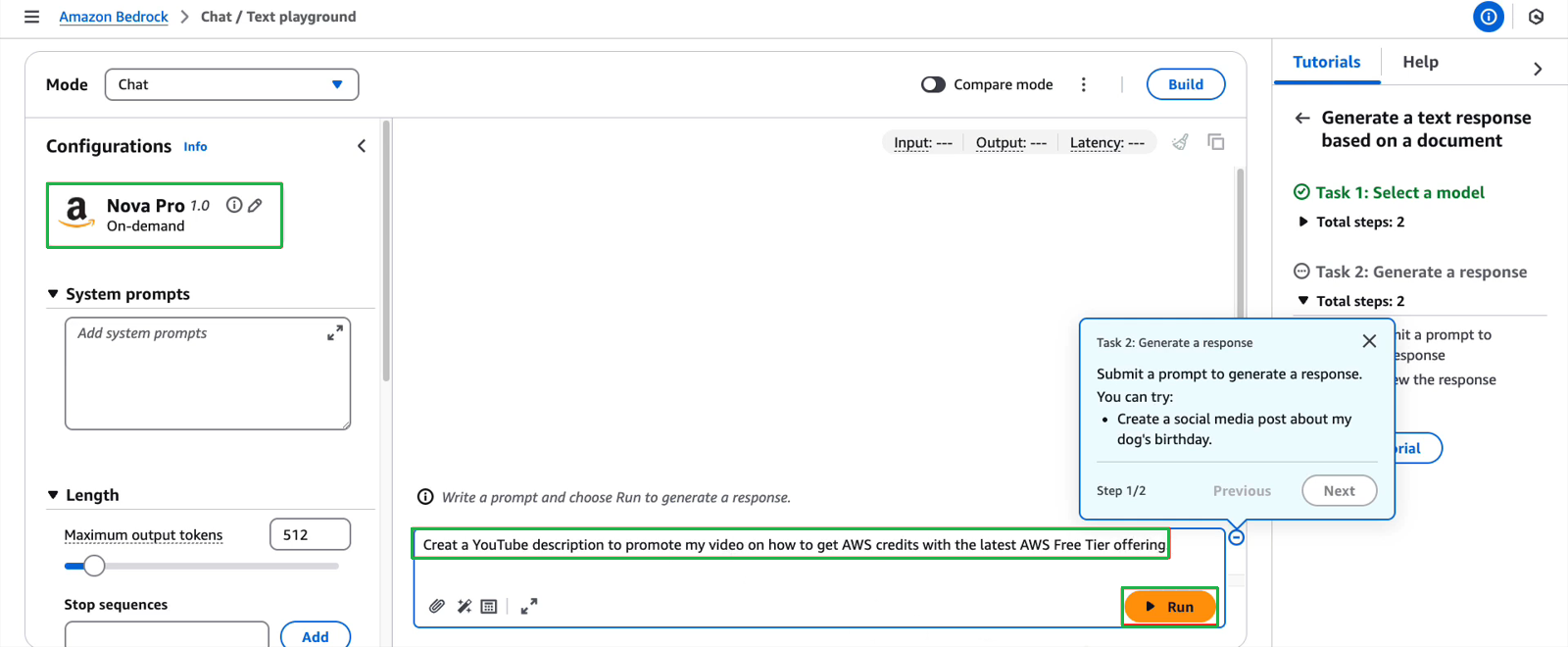Select the Tutorials tab
The width and height of the screenshot is (1568, 647).
[x=1326, y=62]
